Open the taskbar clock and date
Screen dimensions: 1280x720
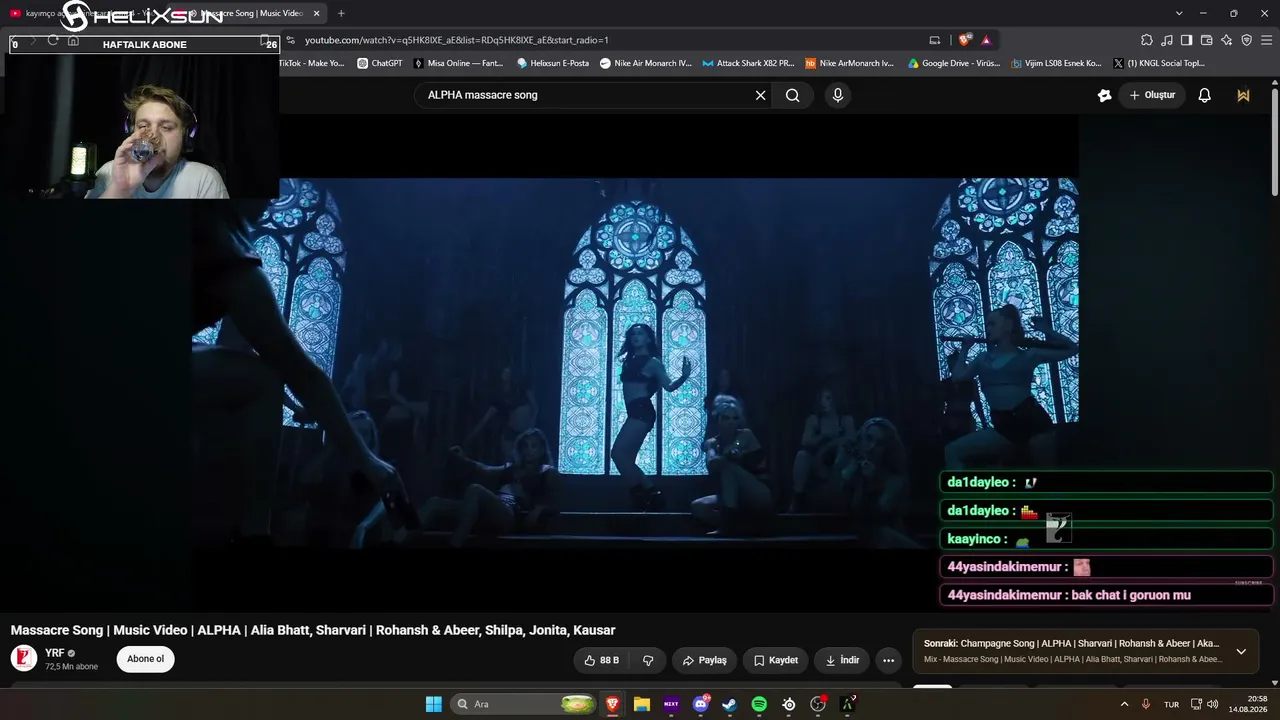(1250, 704)
